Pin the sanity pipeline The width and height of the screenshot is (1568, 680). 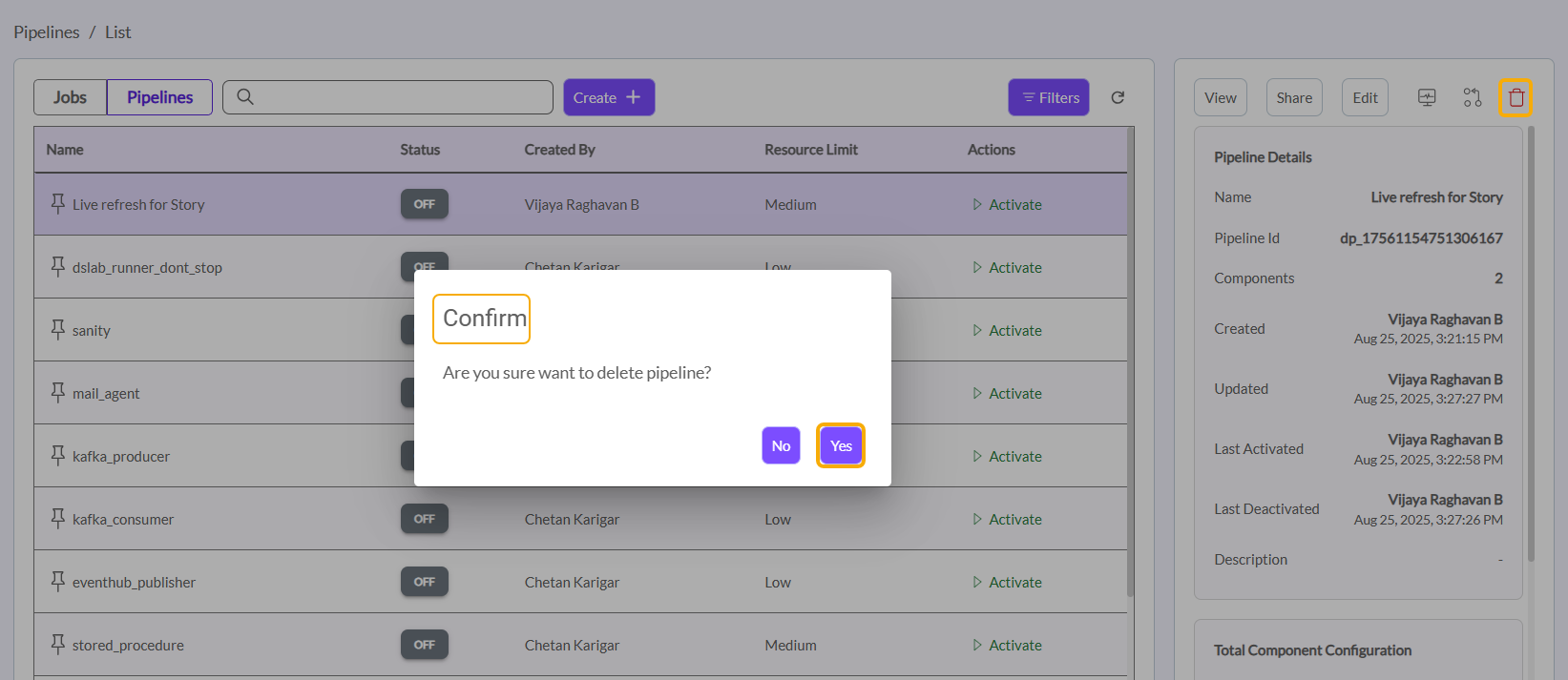[58, 329]
